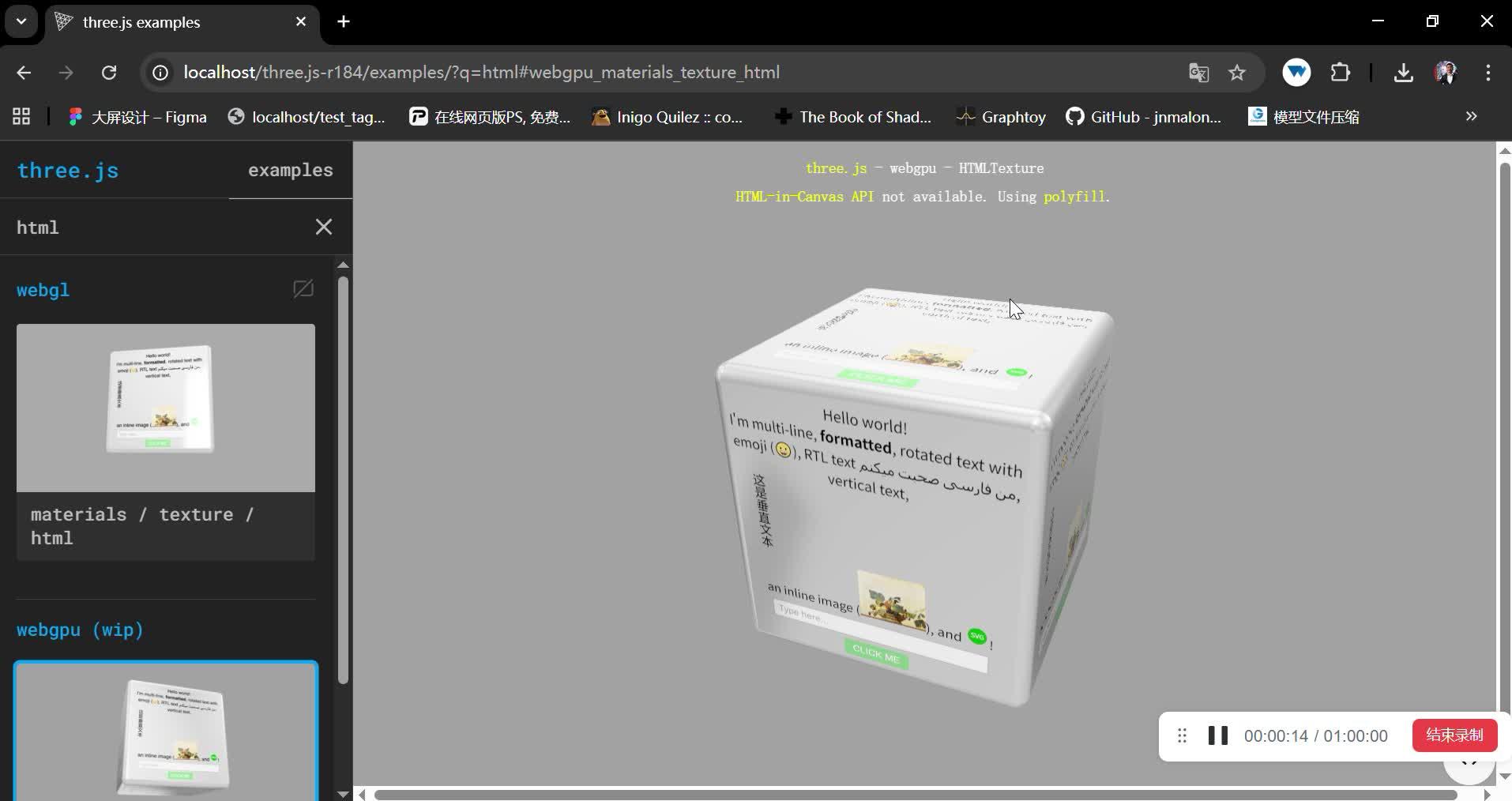Open the Chrome three-dot menu
Viewport: 1512px width, 801px height.
coord(1488,73)
